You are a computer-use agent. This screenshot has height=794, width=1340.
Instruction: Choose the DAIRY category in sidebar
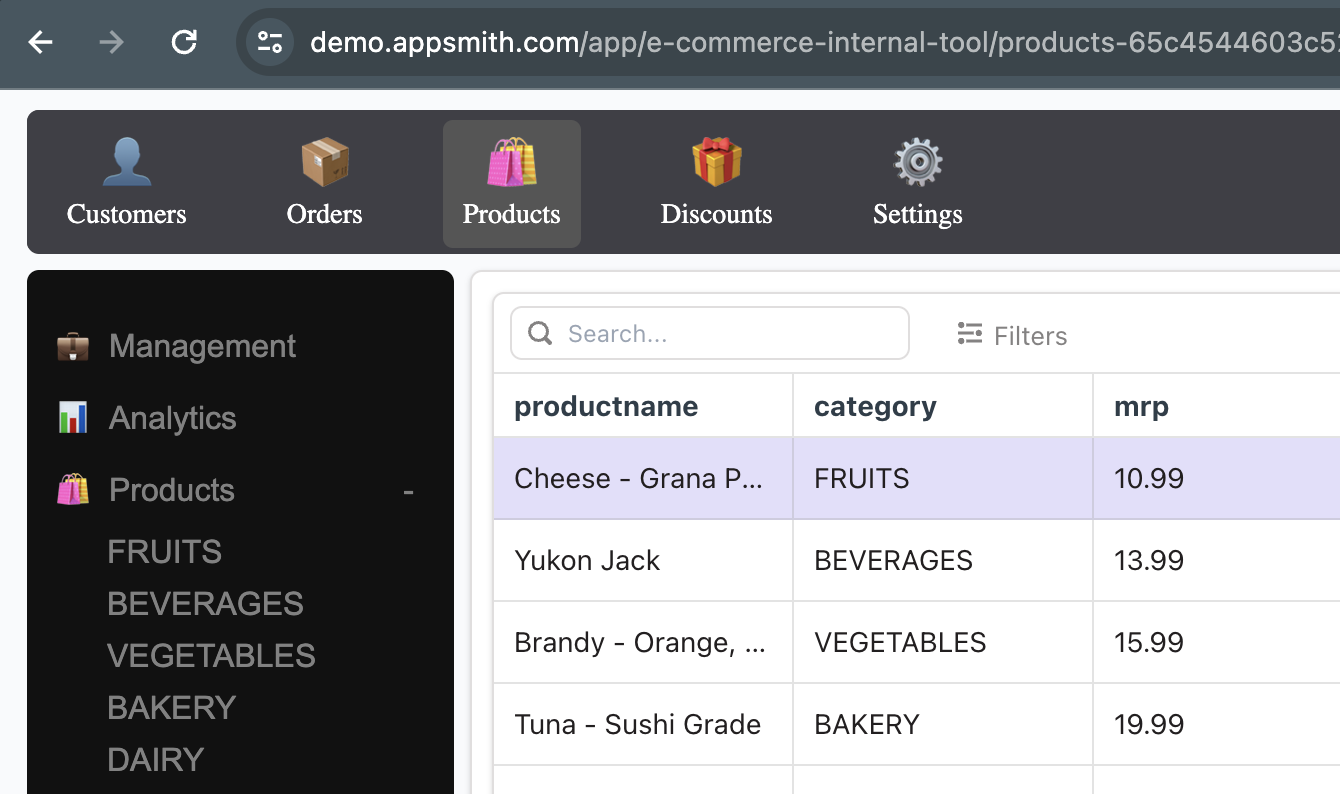click(x=156, y=760)
